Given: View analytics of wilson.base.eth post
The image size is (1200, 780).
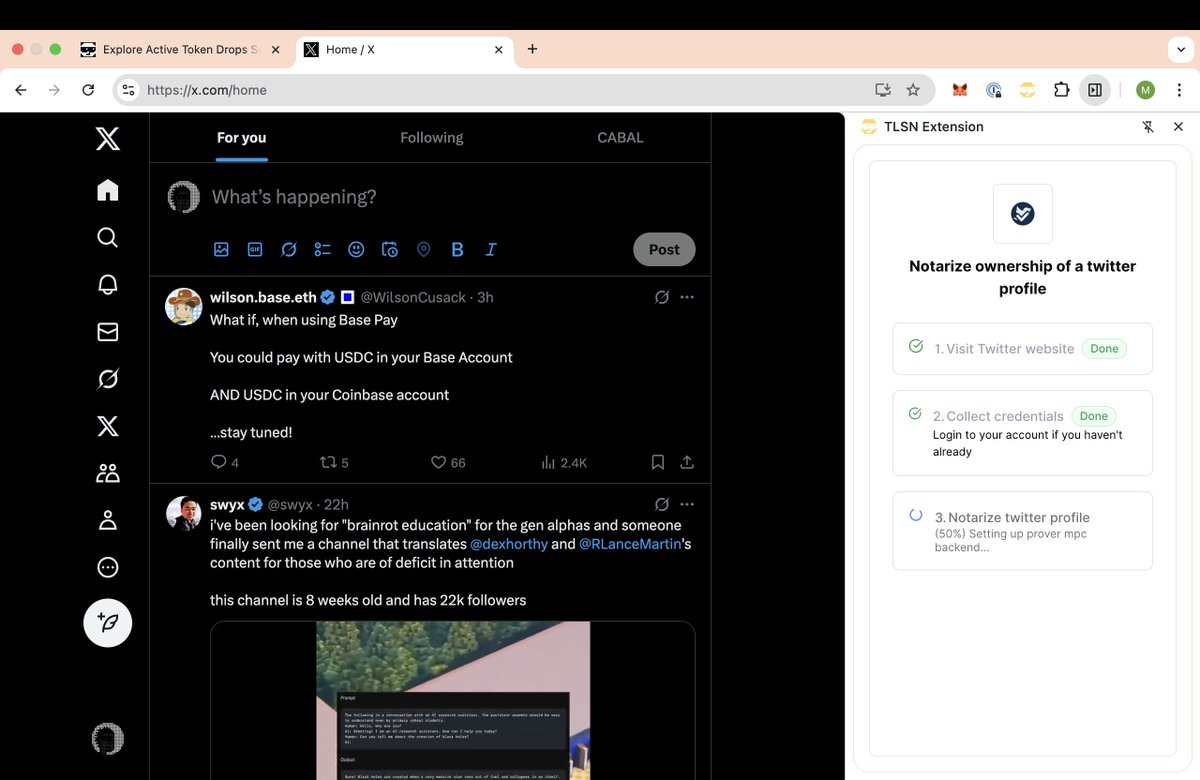Looking at the screenshot, I should pos(563,462).
